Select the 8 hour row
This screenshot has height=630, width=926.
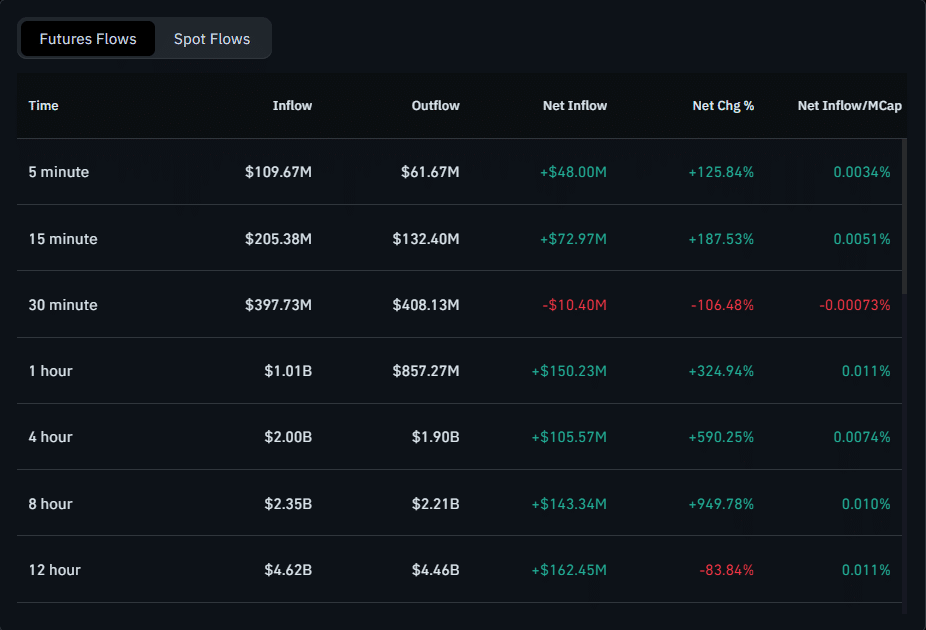(50, 504)
